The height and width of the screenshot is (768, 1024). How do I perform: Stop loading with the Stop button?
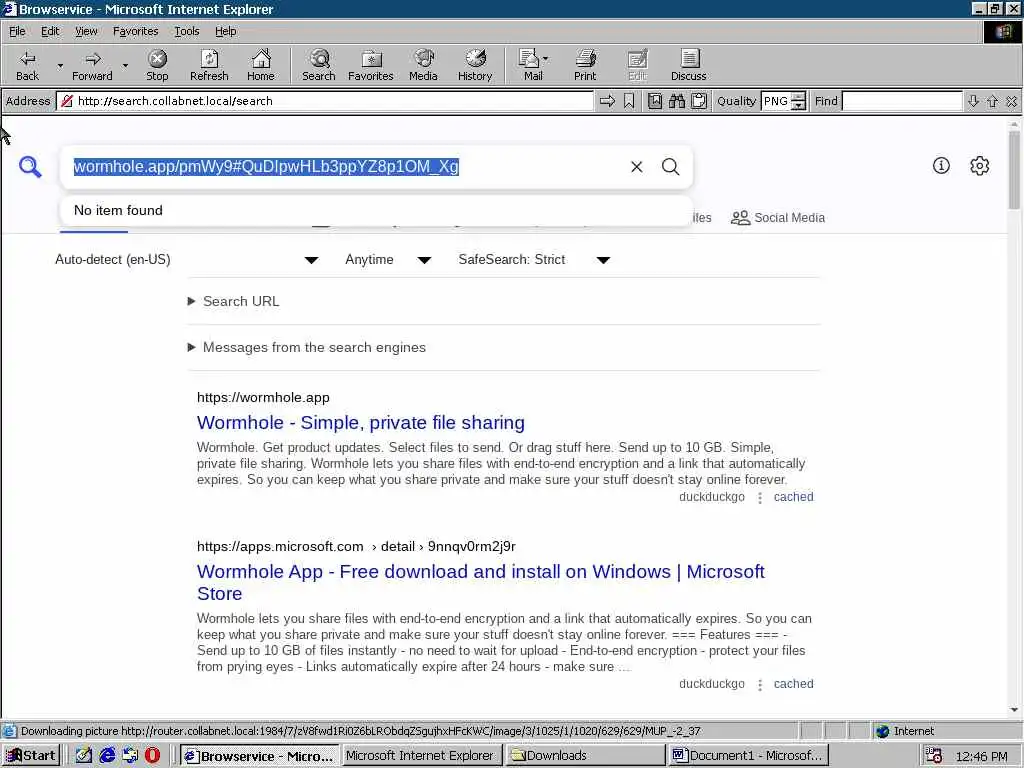[157, 65]
